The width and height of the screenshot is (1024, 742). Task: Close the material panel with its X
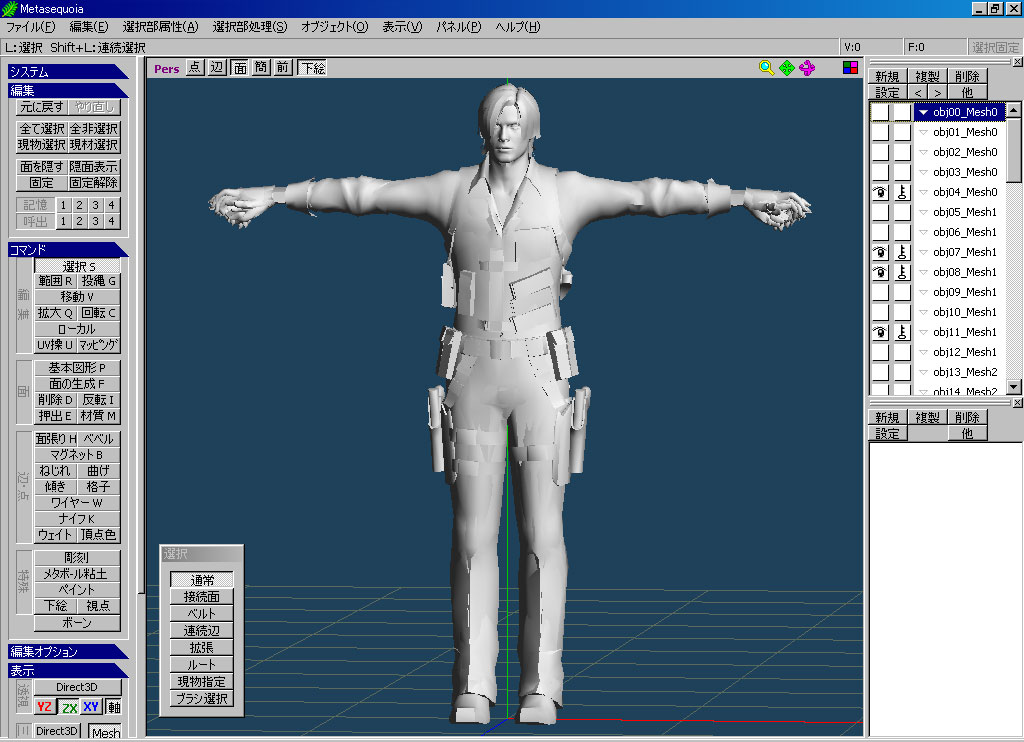click(1017, 403)
